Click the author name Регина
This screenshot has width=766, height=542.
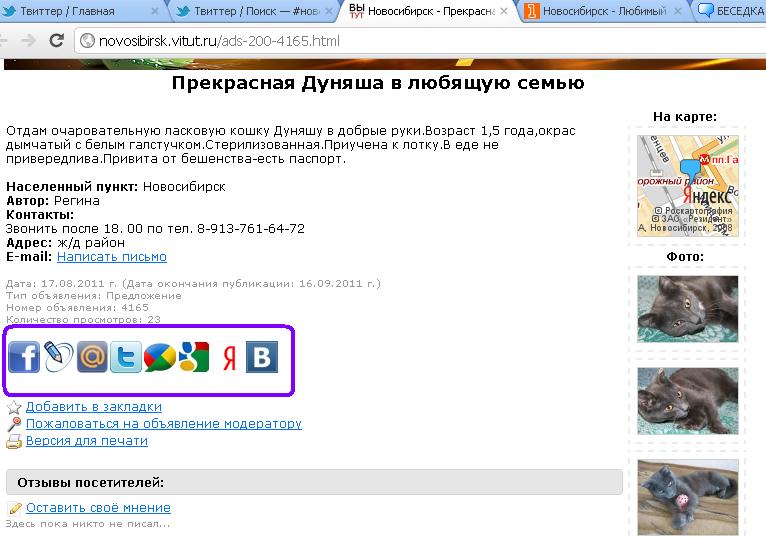click(77, 200)
